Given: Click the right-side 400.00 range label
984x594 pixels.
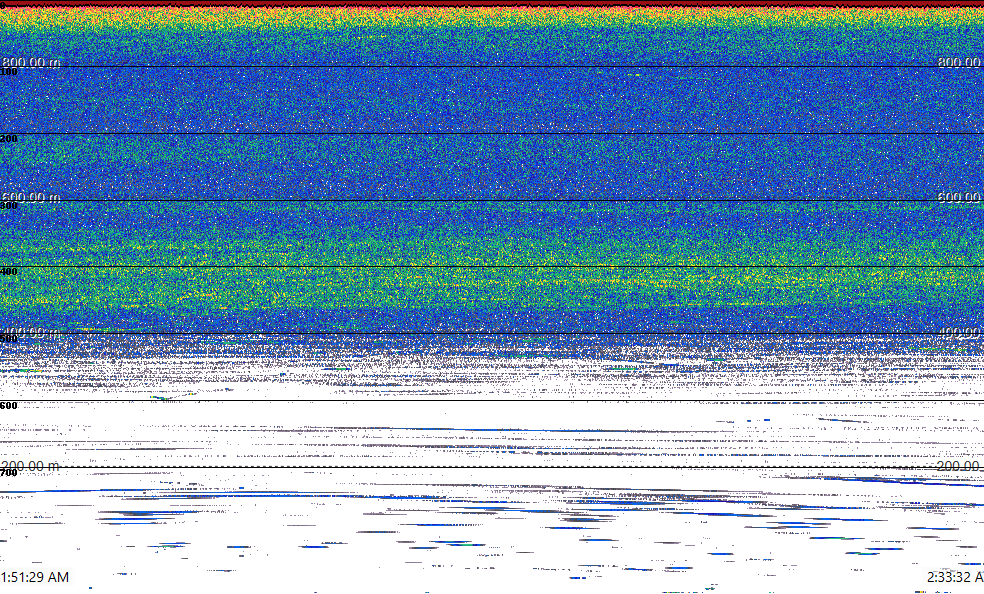Looking at the screenshot, I should coord(960,332).
